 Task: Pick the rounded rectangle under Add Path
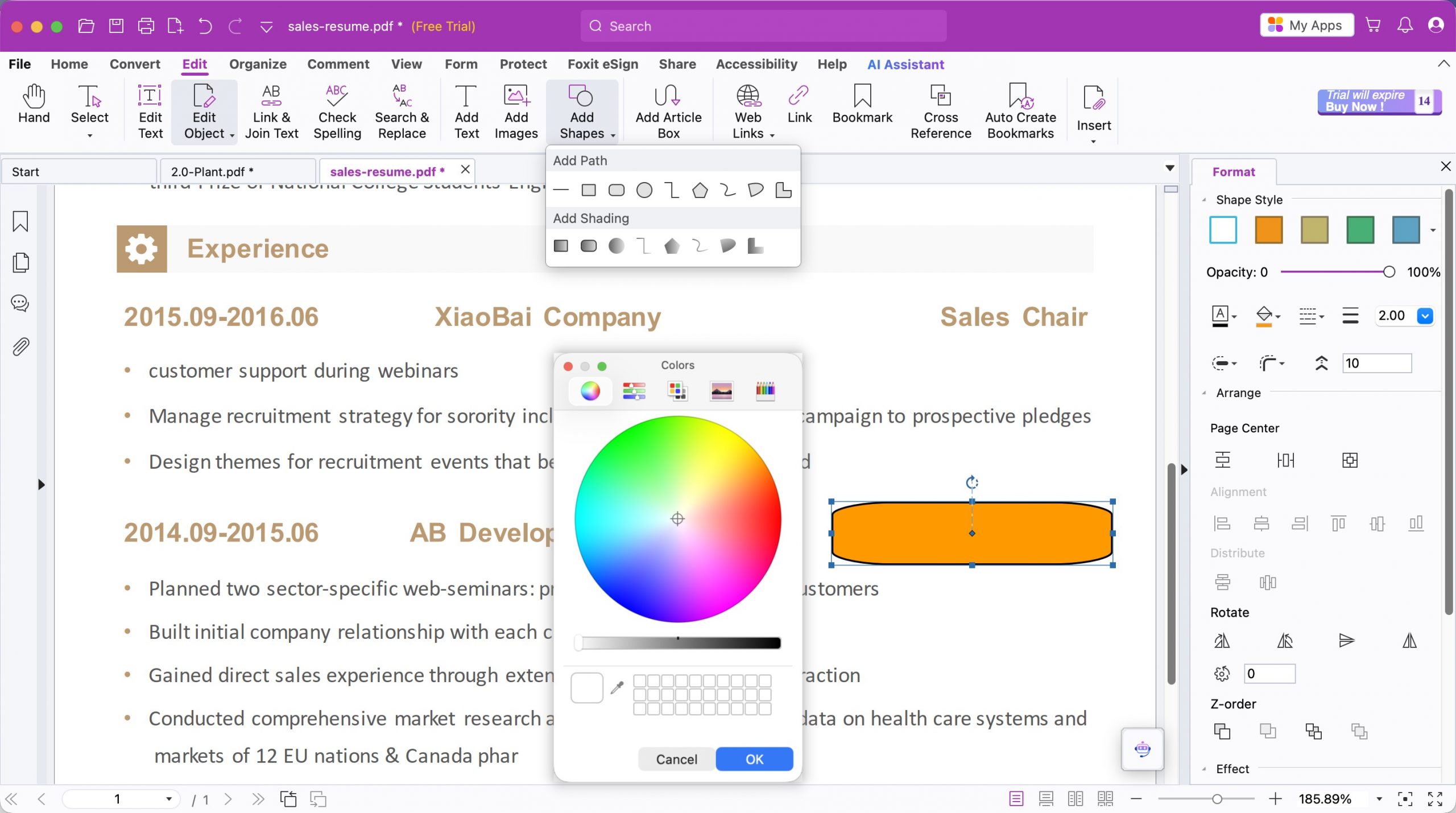617,190
